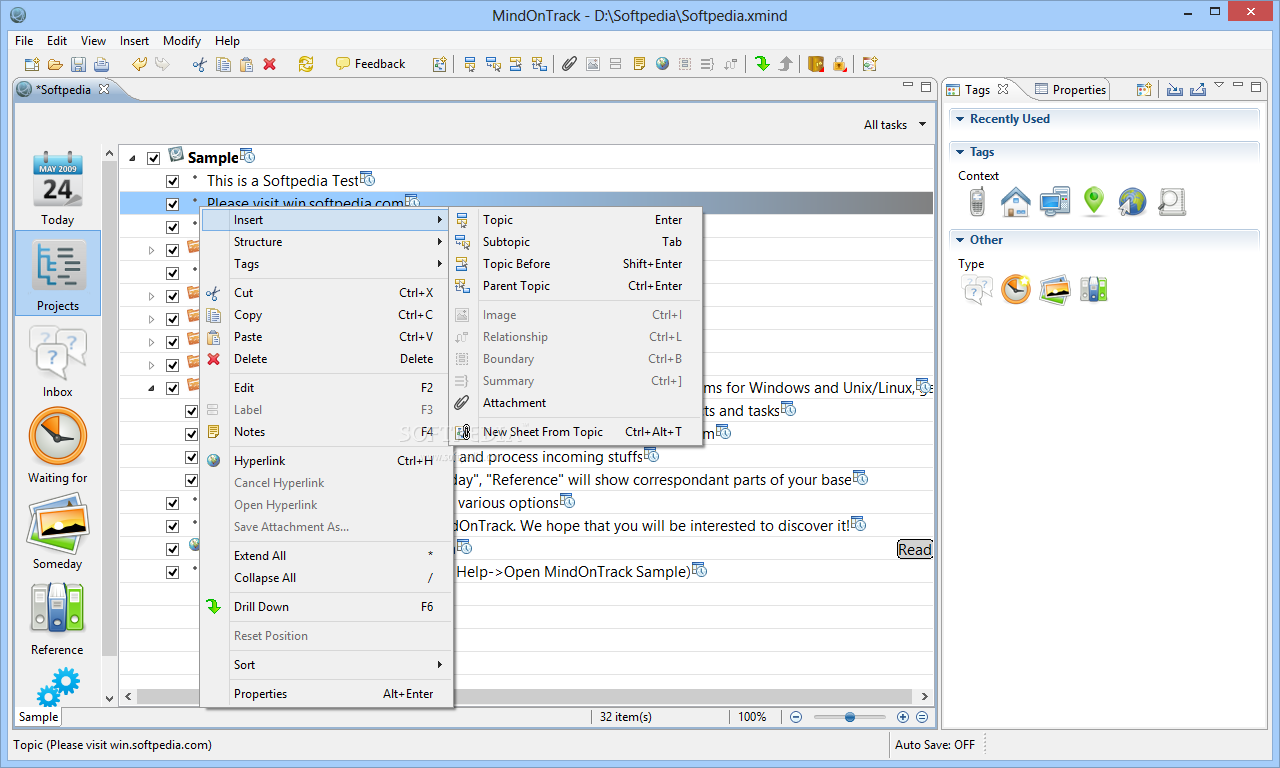Select the globe web context tag
The image size is (1280, 768).
tap(1132, 202)
